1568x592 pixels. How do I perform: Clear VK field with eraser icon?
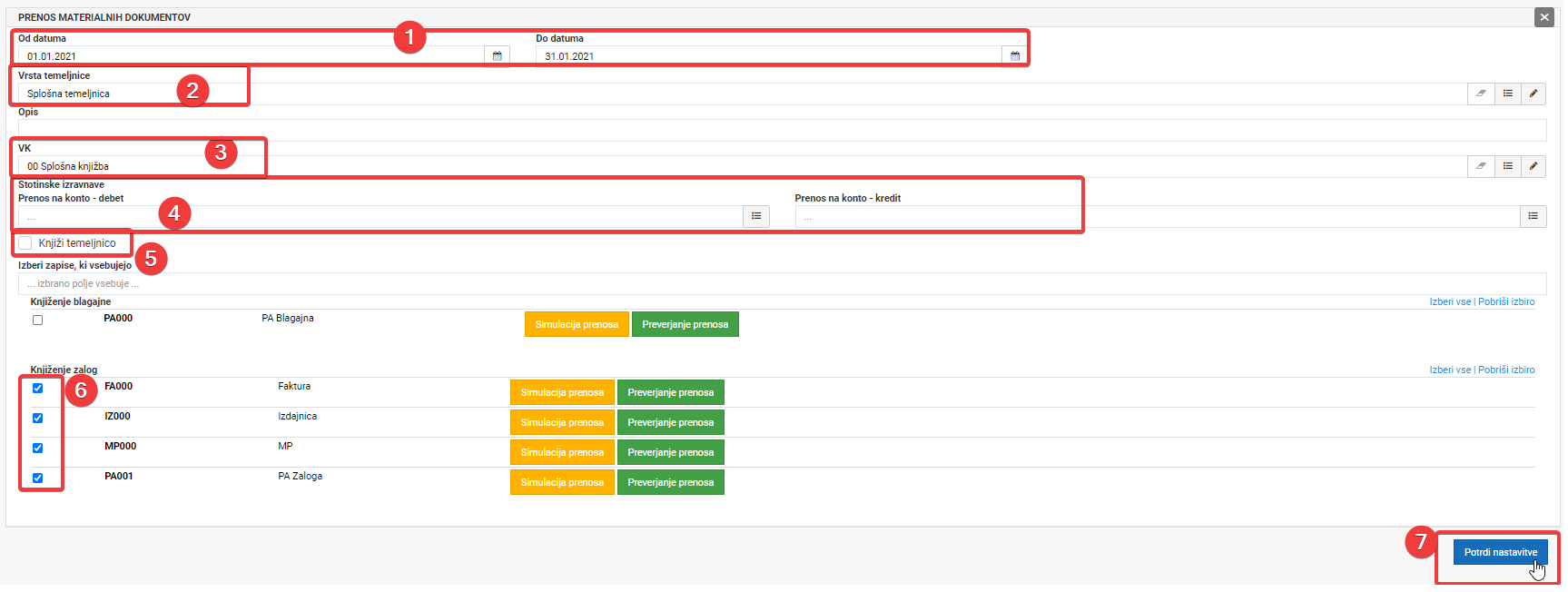1481,166
